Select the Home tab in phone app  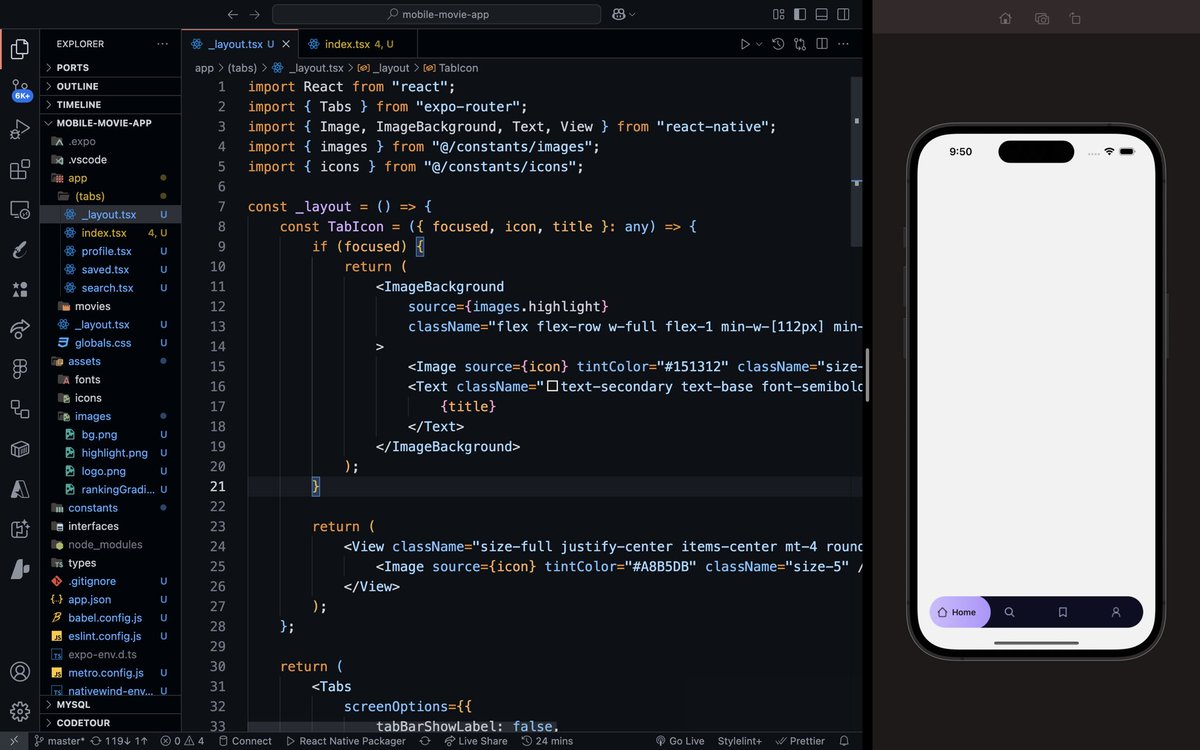[958, 612]
